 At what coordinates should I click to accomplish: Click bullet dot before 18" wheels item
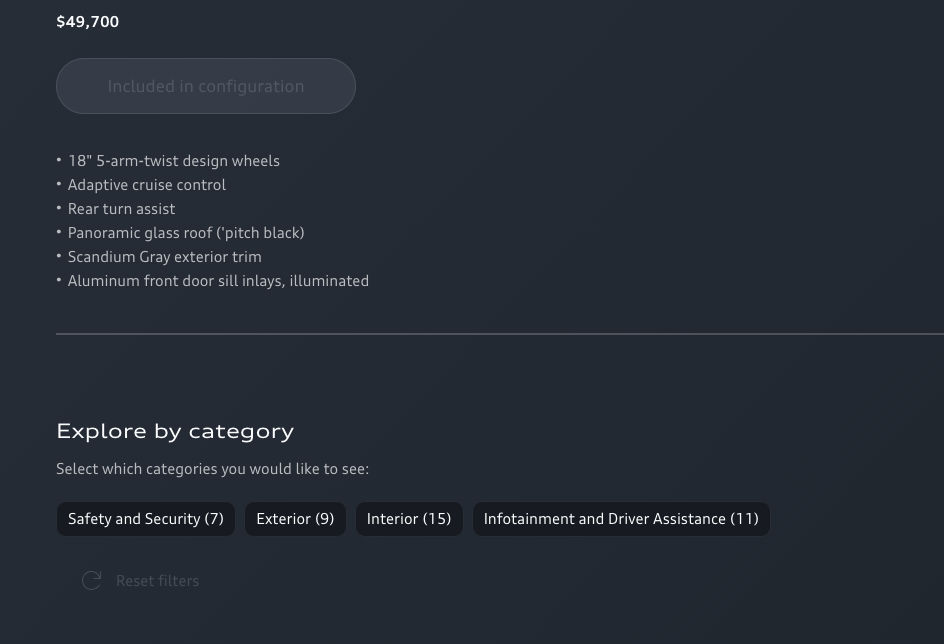coord(59,160)
